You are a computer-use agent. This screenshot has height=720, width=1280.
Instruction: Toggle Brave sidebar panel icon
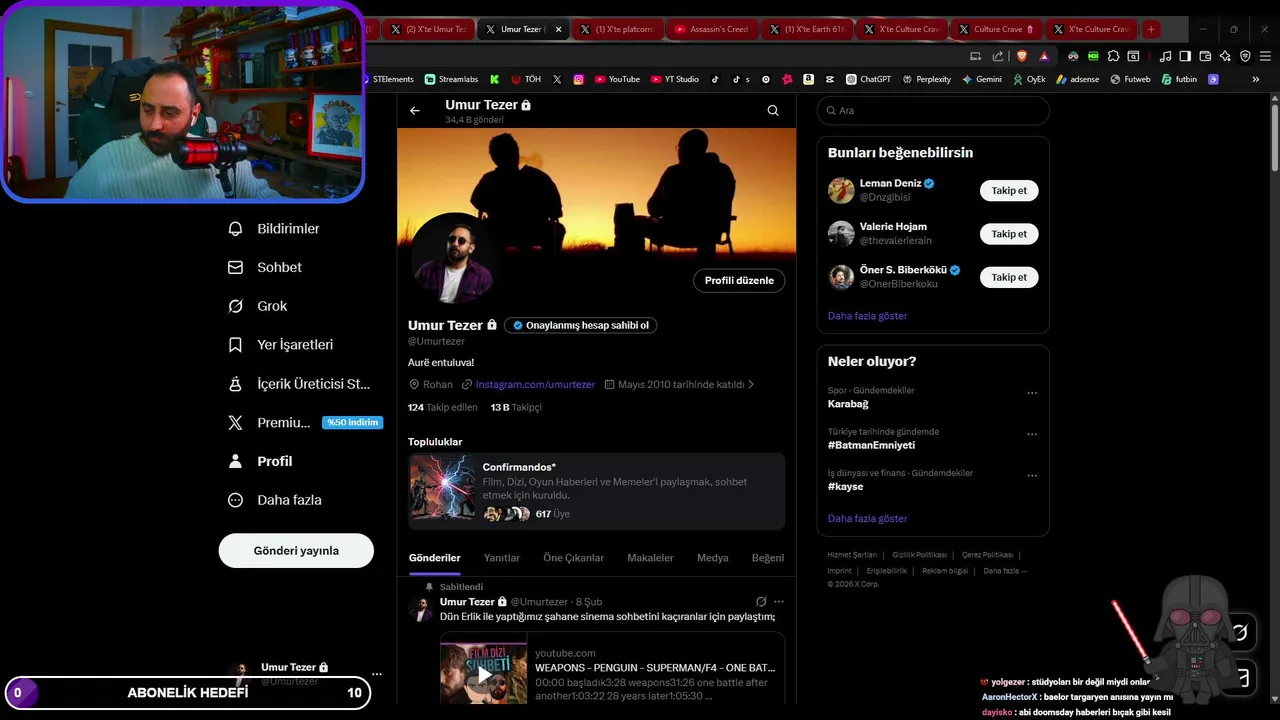1185,56
